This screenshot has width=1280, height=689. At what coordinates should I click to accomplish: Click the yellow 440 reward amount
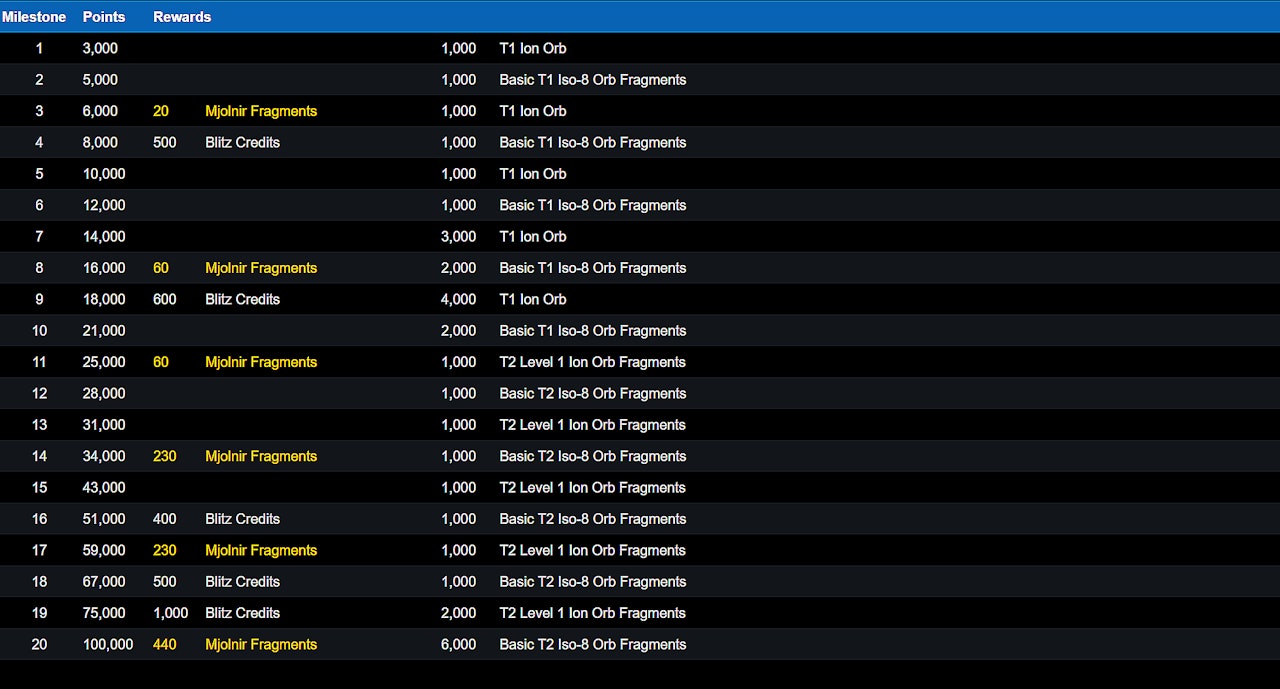[164, 644]
